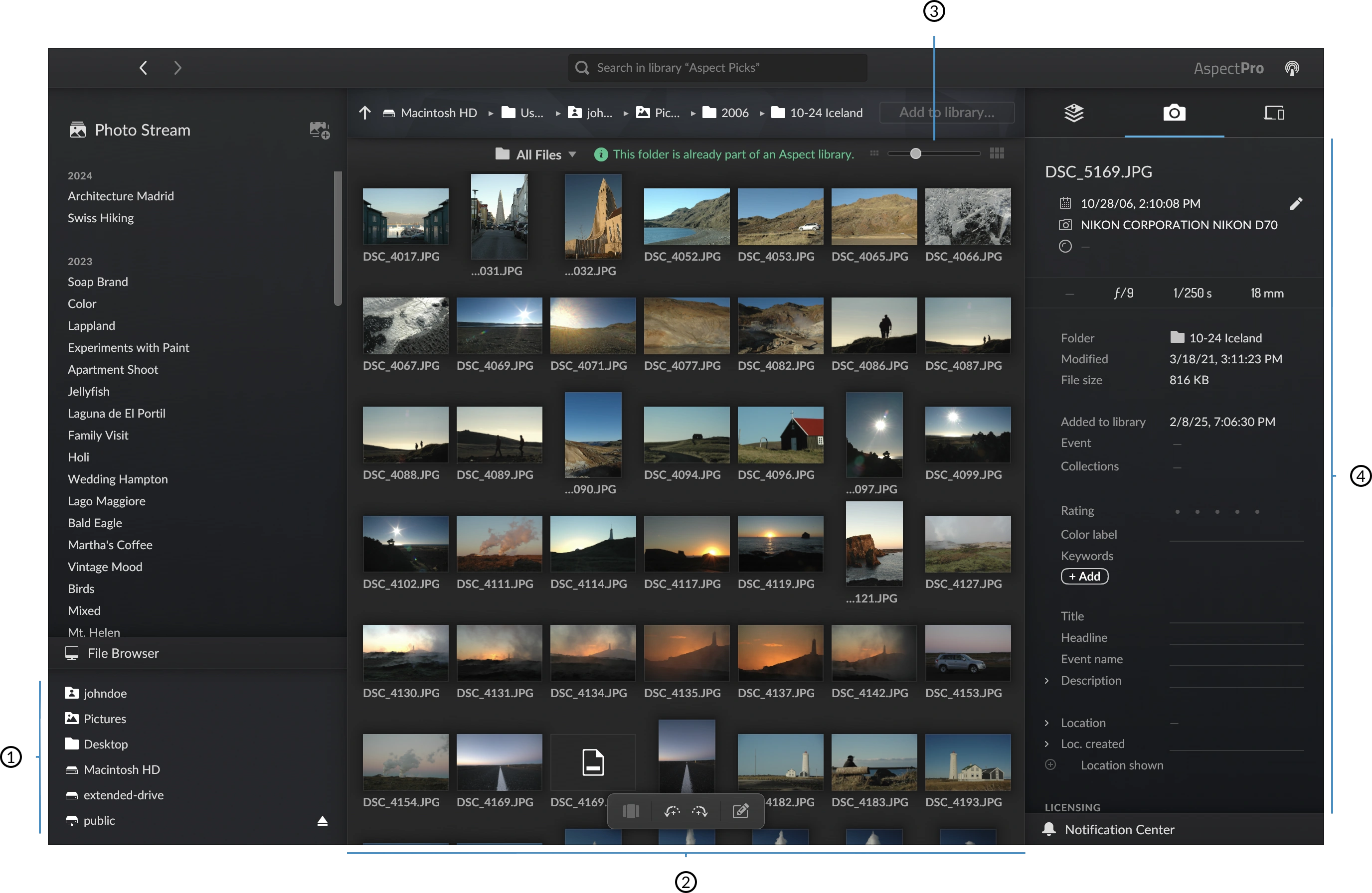
Task: Go up one folder with the up arrow
Action: pyautogui.click(x=364, y=112)
